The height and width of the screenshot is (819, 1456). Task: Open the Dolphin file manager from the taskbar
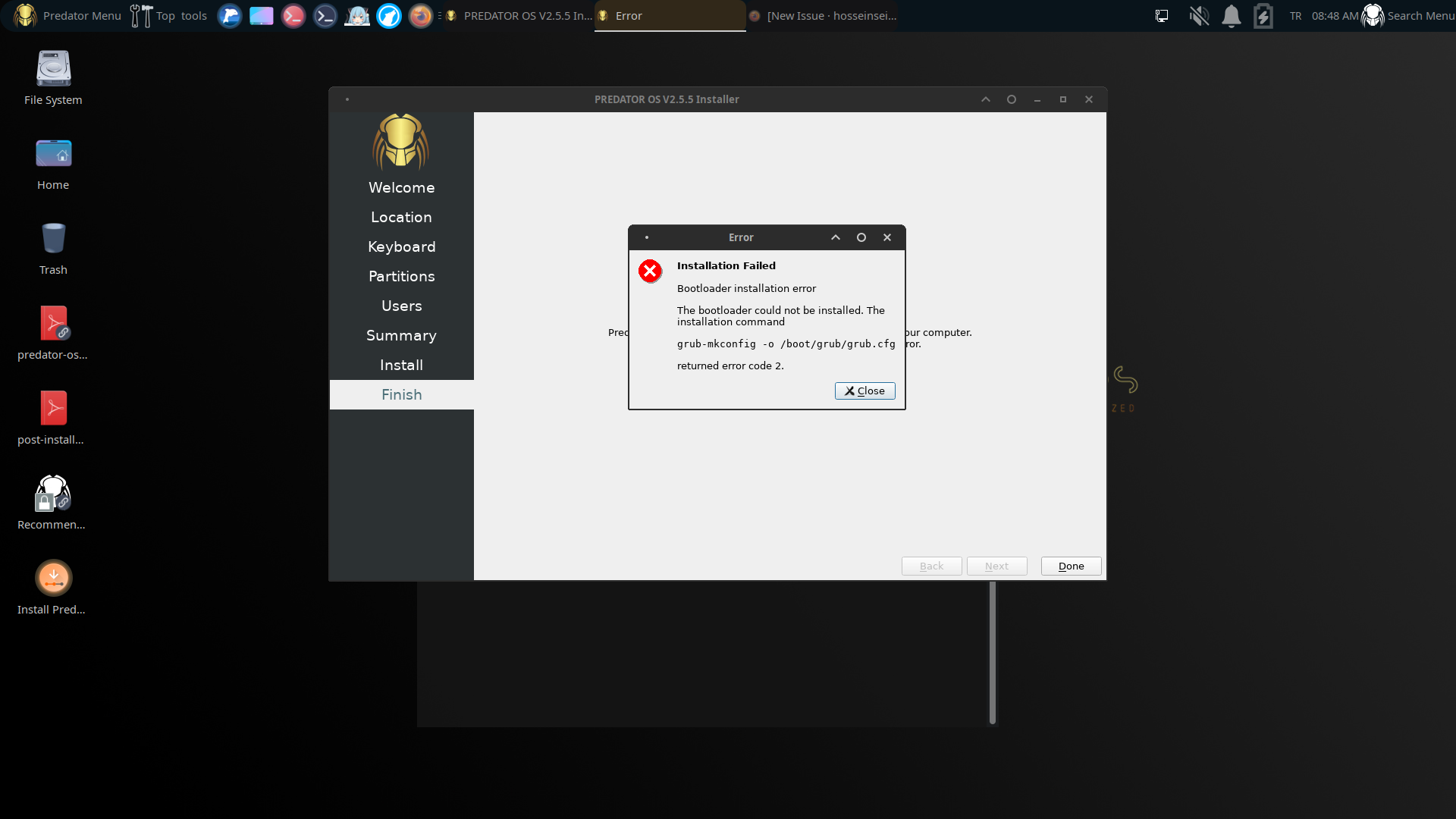tap(229, 15)
